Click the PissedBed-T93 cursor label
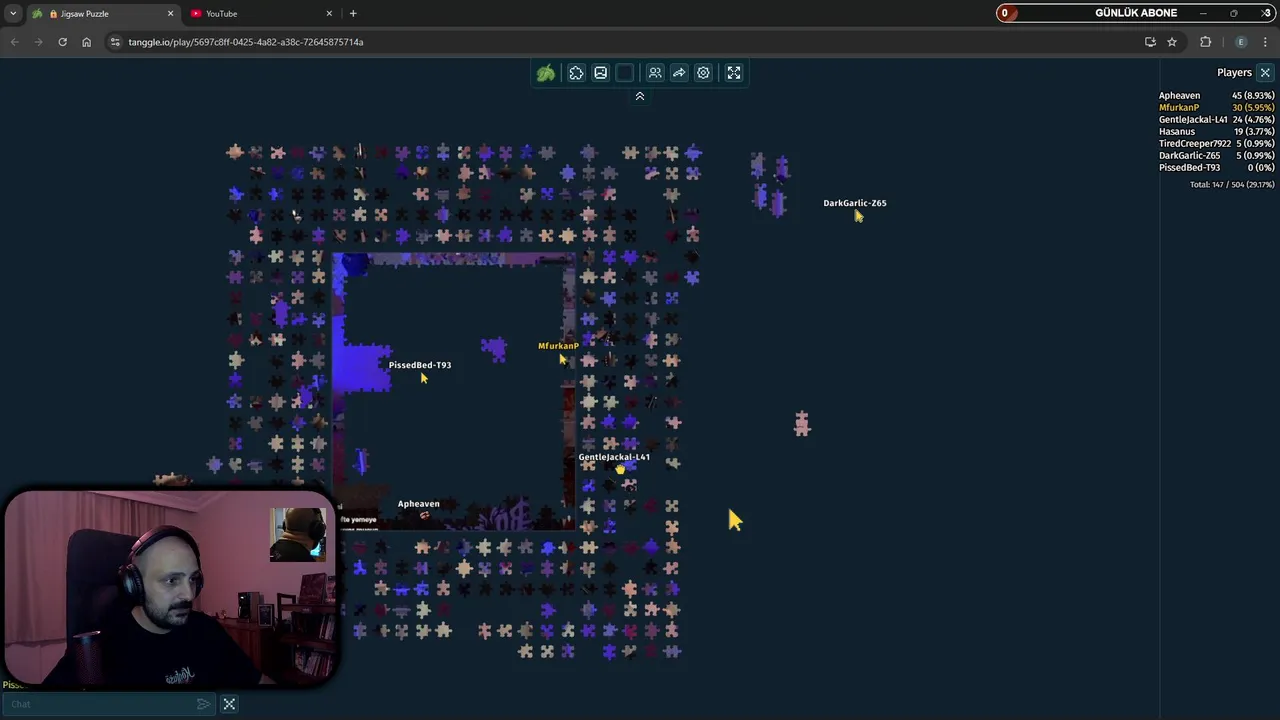The height and width of the screenshot is (720, 1280). coord(420,365)
